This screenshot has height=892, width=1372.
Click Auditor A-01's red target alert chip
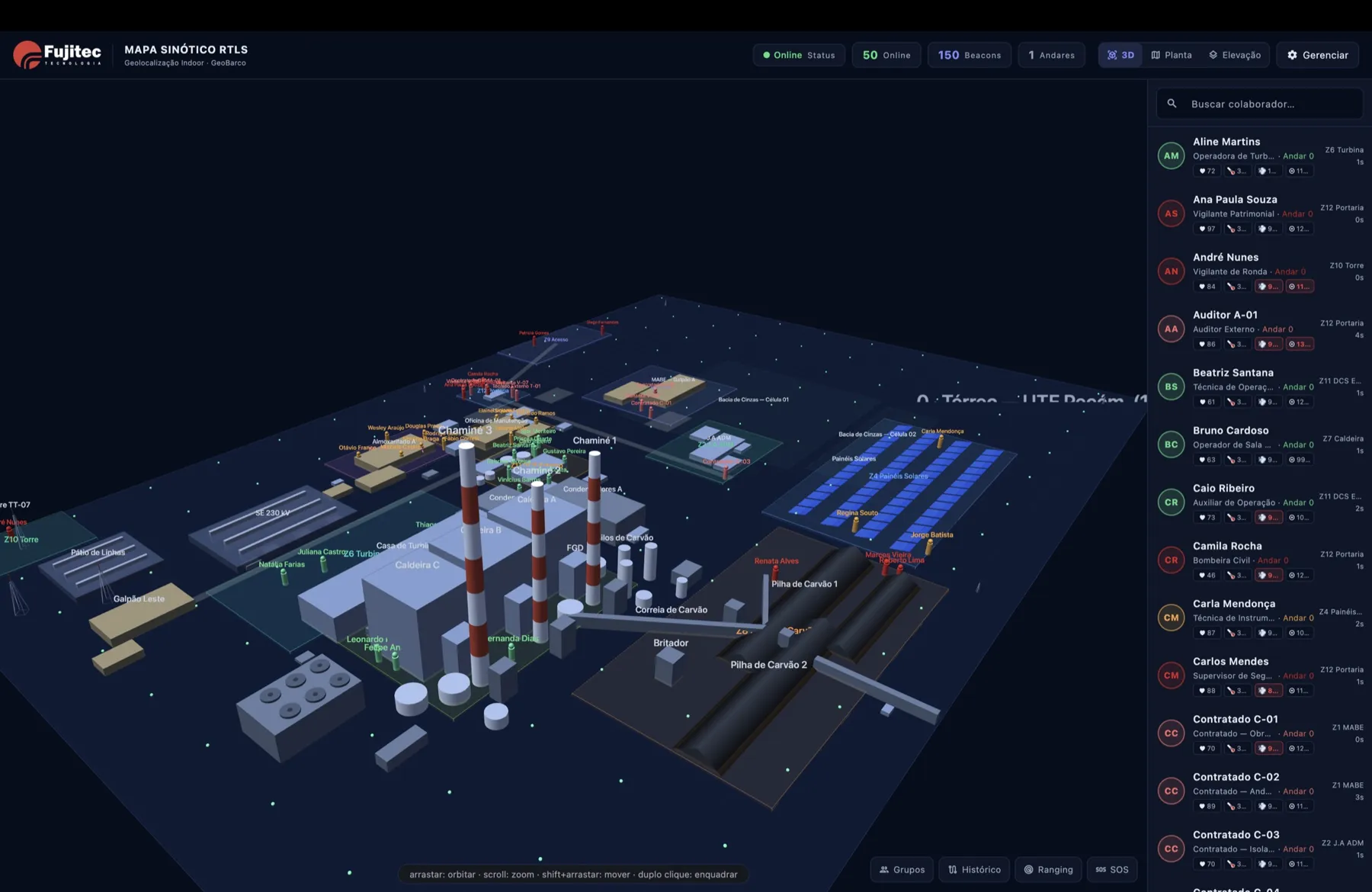[1300, 345]
